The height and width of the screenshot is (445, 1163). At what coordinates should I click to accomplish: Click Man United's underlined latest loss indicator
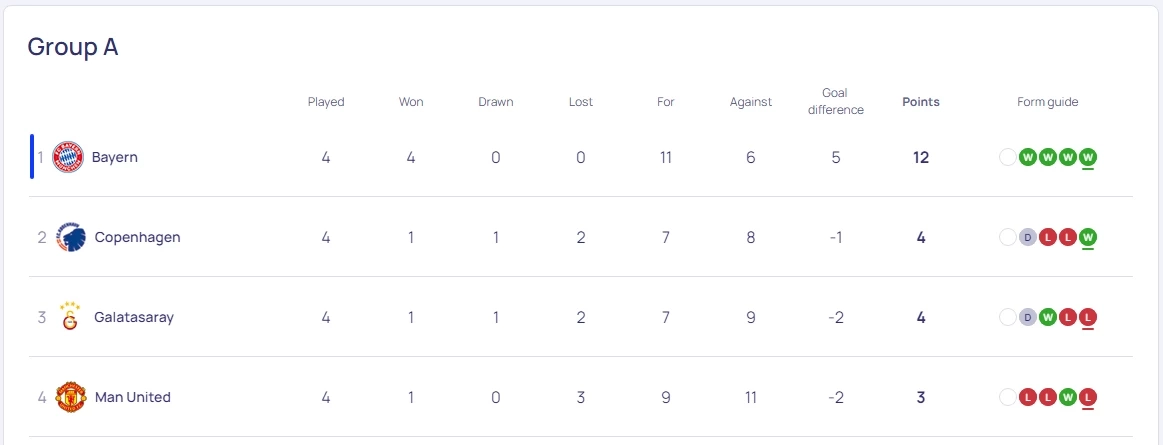click(1088, 397)
